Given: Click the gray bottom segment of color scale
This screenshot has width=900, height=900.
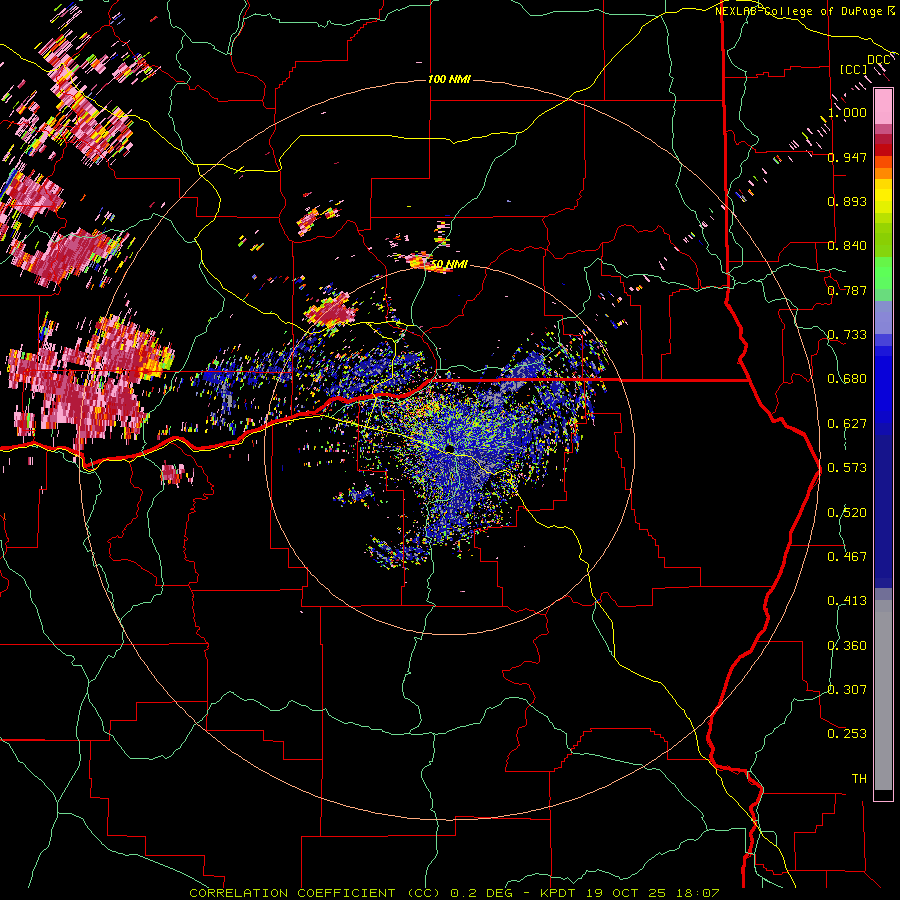Looking at the screenshot, I should coord(883,695).
